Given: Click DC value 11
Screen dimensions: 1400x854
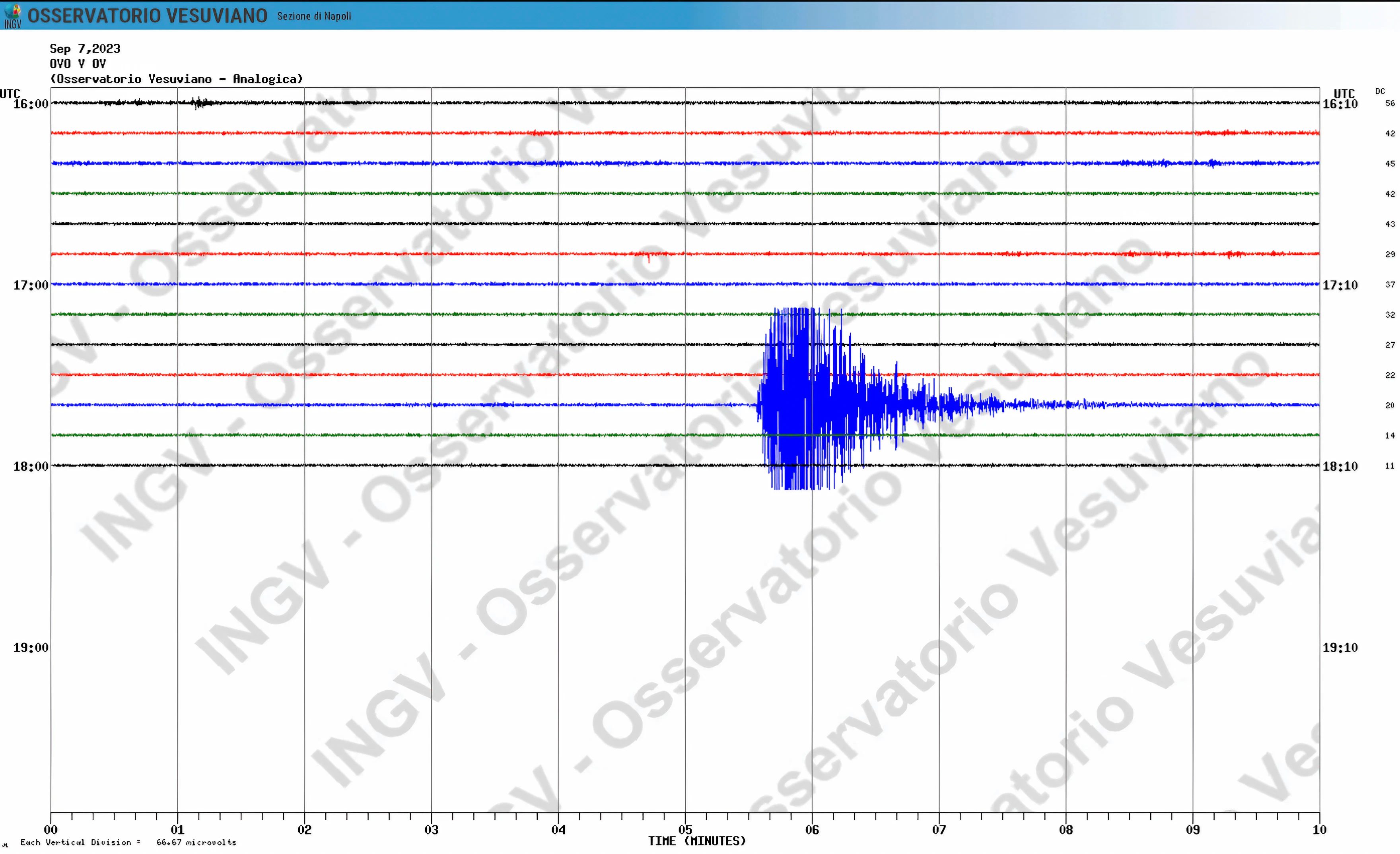Looking at the screenshot, I should [x=1390, y=466].
